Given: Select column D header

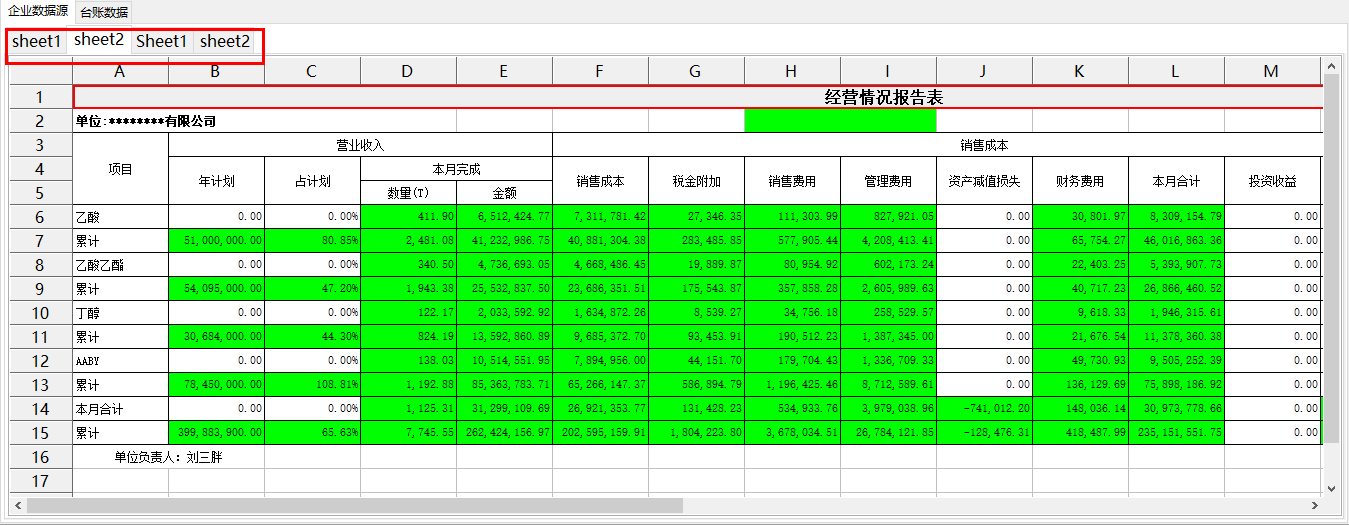Looking at the screenshot, I should click(408, 71).
